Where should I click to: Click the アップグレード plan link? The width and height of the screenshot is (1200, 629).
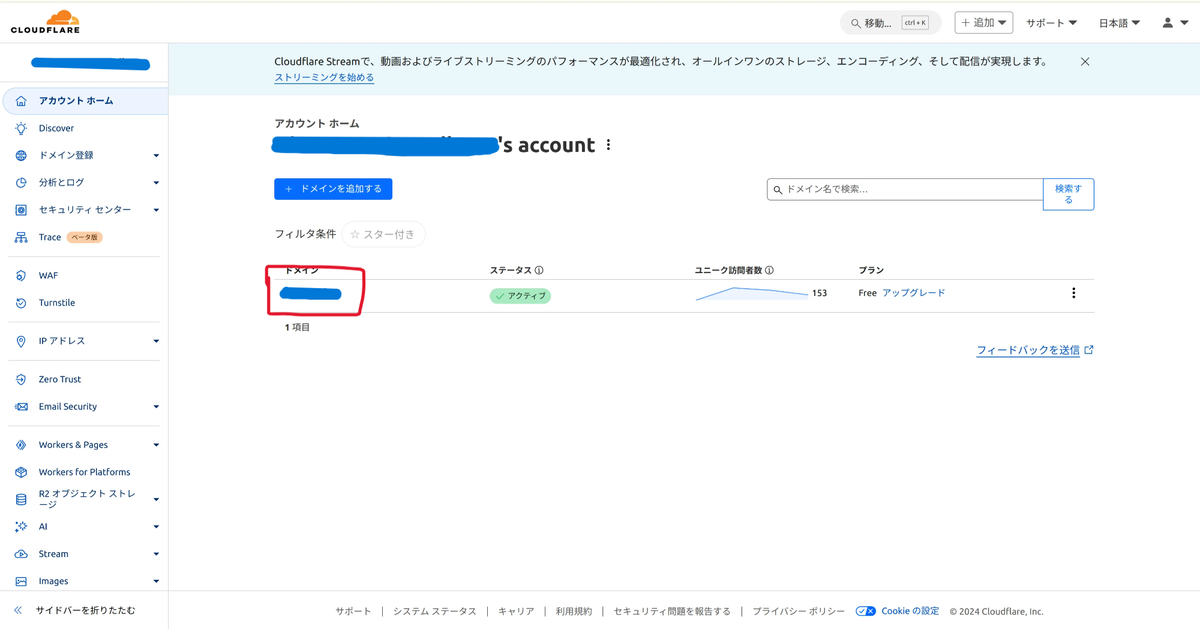pos(914,293)
